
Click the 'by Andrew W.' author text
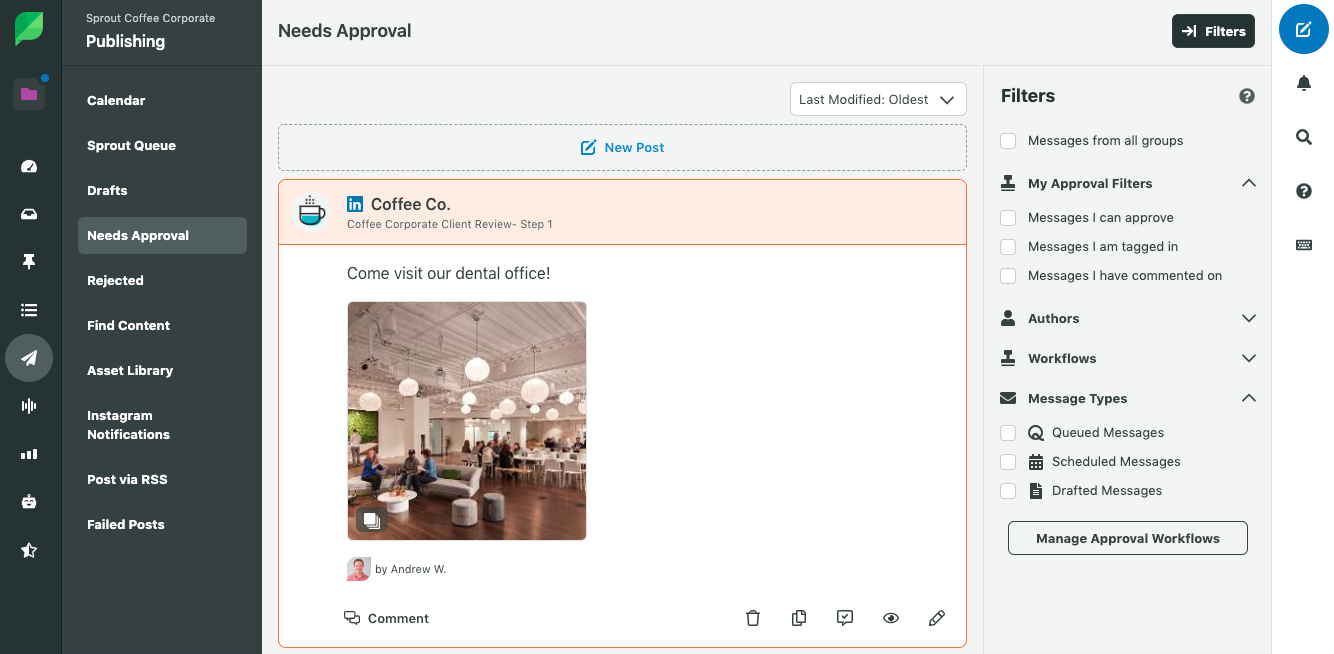coord(411,569)
